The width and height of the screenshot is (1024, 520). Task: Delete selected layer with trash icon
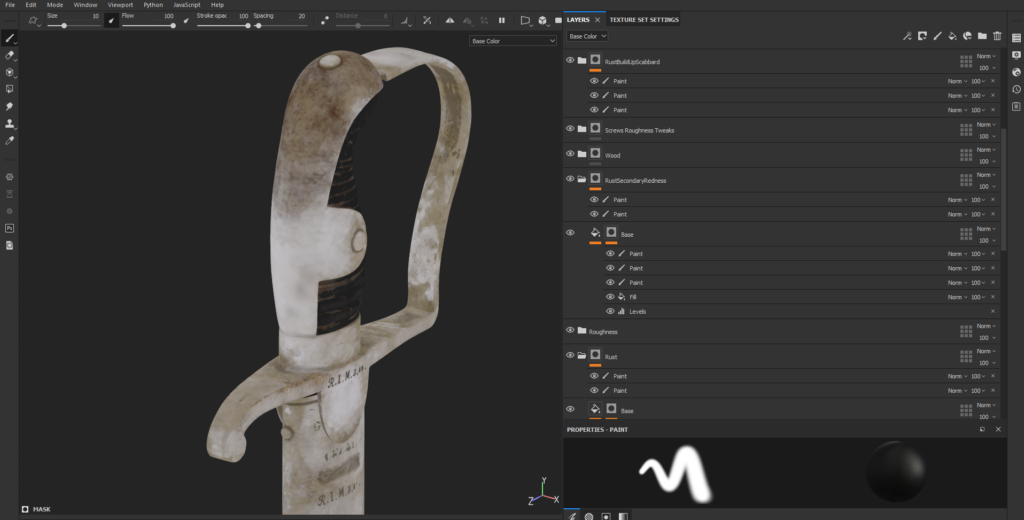(x=997, y=36)
